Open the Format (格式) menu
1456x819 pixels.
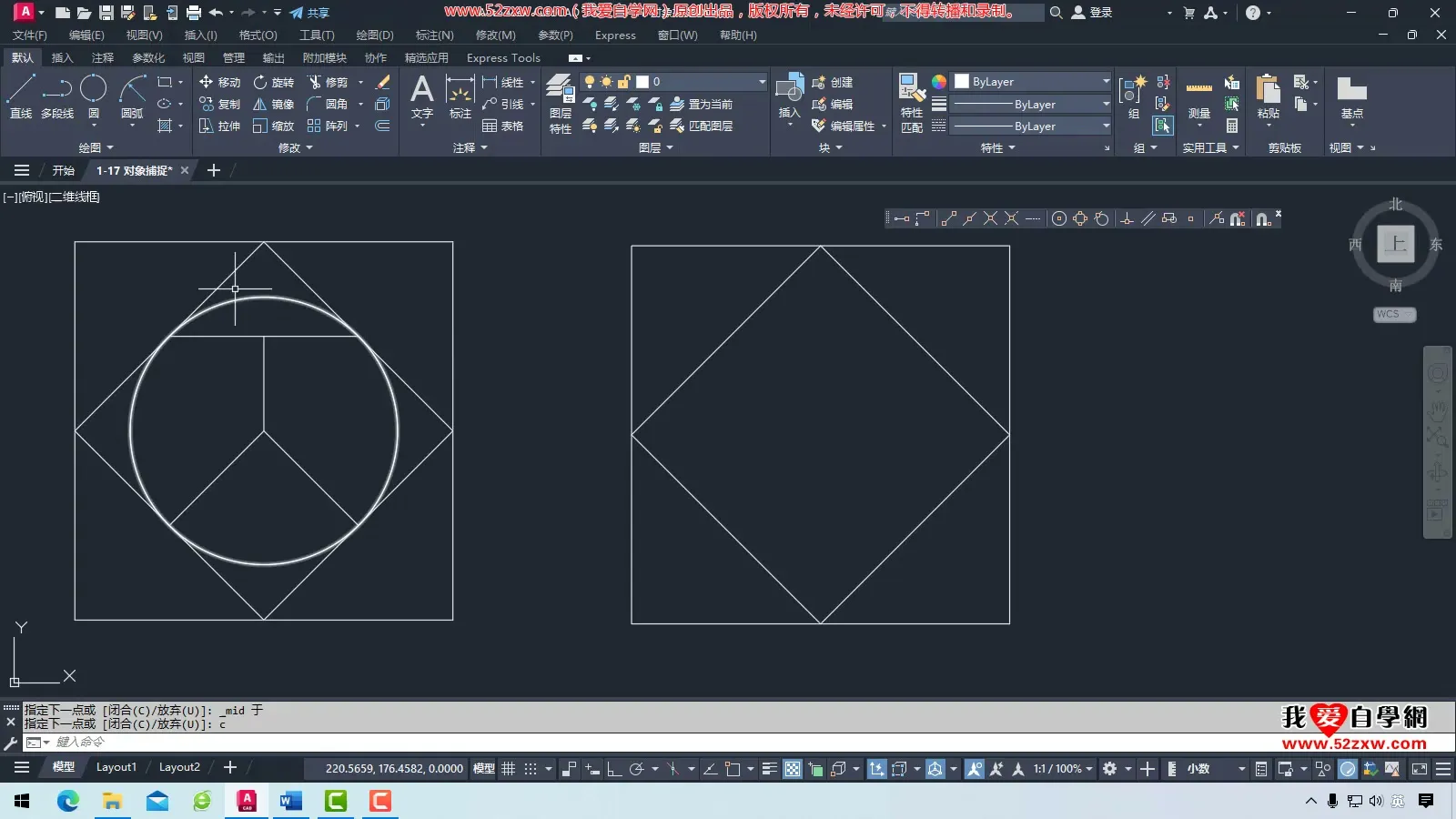click(x=258, y=35)
